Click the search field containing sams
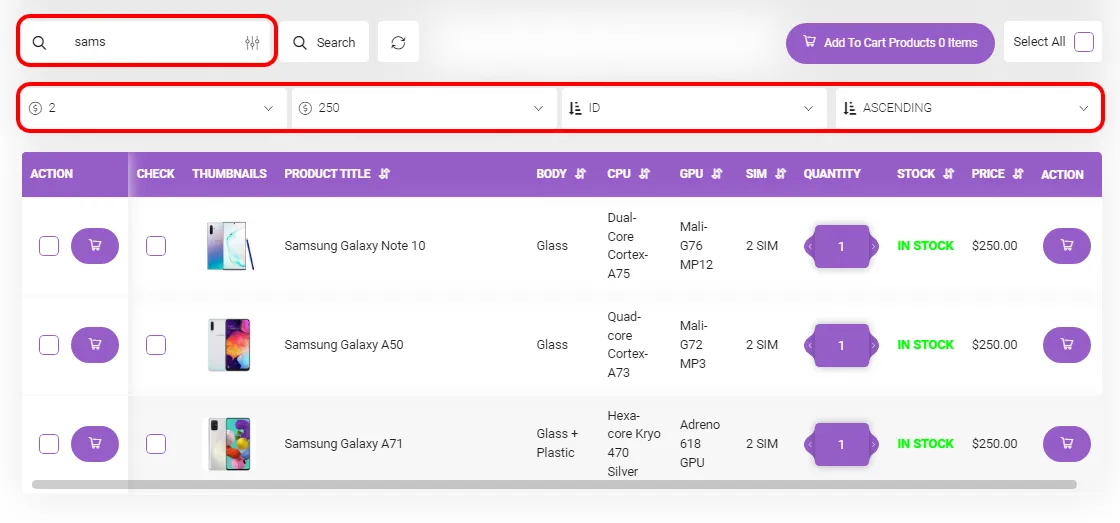 tap(146, 42)
